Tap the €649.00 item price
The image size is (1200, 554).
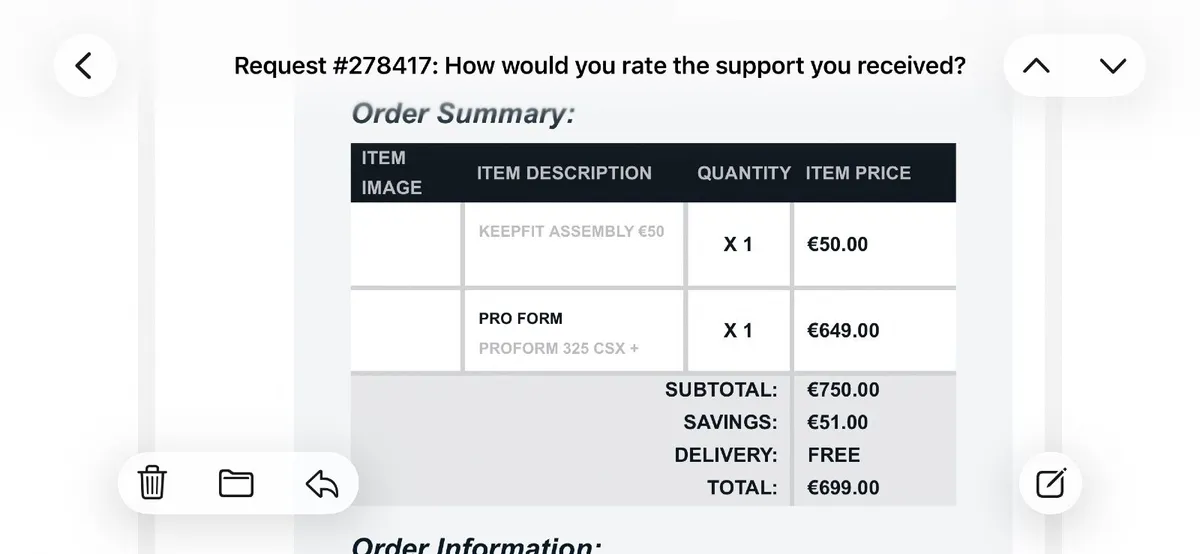coord(842,331)
